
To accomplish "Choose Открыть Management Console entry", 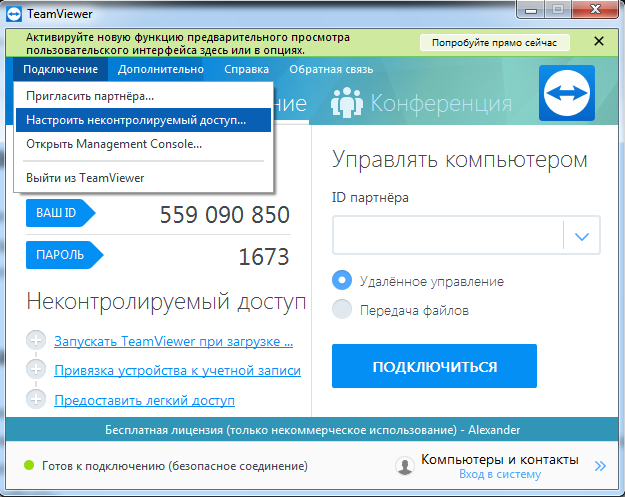I will [143, 144].
